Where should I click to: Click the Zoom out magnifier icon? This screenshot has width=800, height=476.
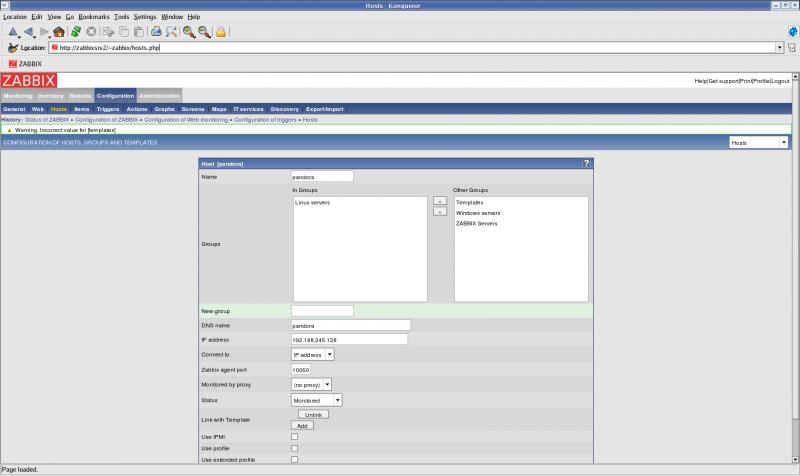[x=203, y=32]
